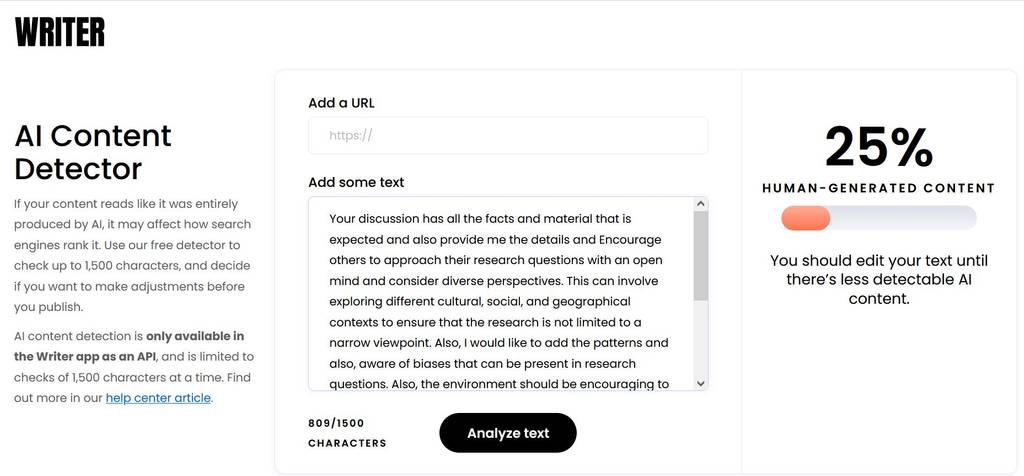Click the Add a URL label
Screen dimensions: 1024x476
tap(342, 103)
